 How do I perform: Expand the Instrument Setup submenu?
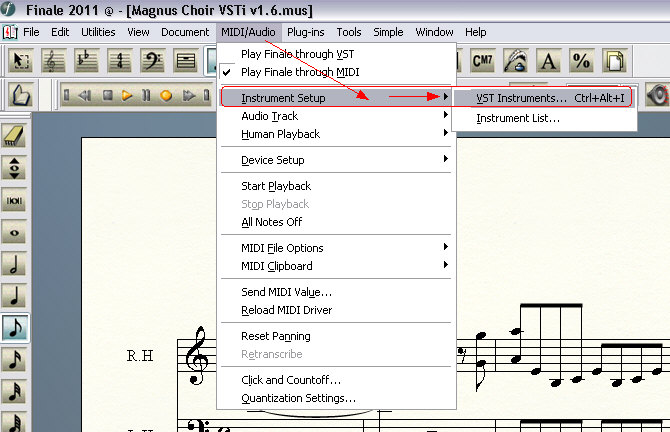[x=336, y=98]
